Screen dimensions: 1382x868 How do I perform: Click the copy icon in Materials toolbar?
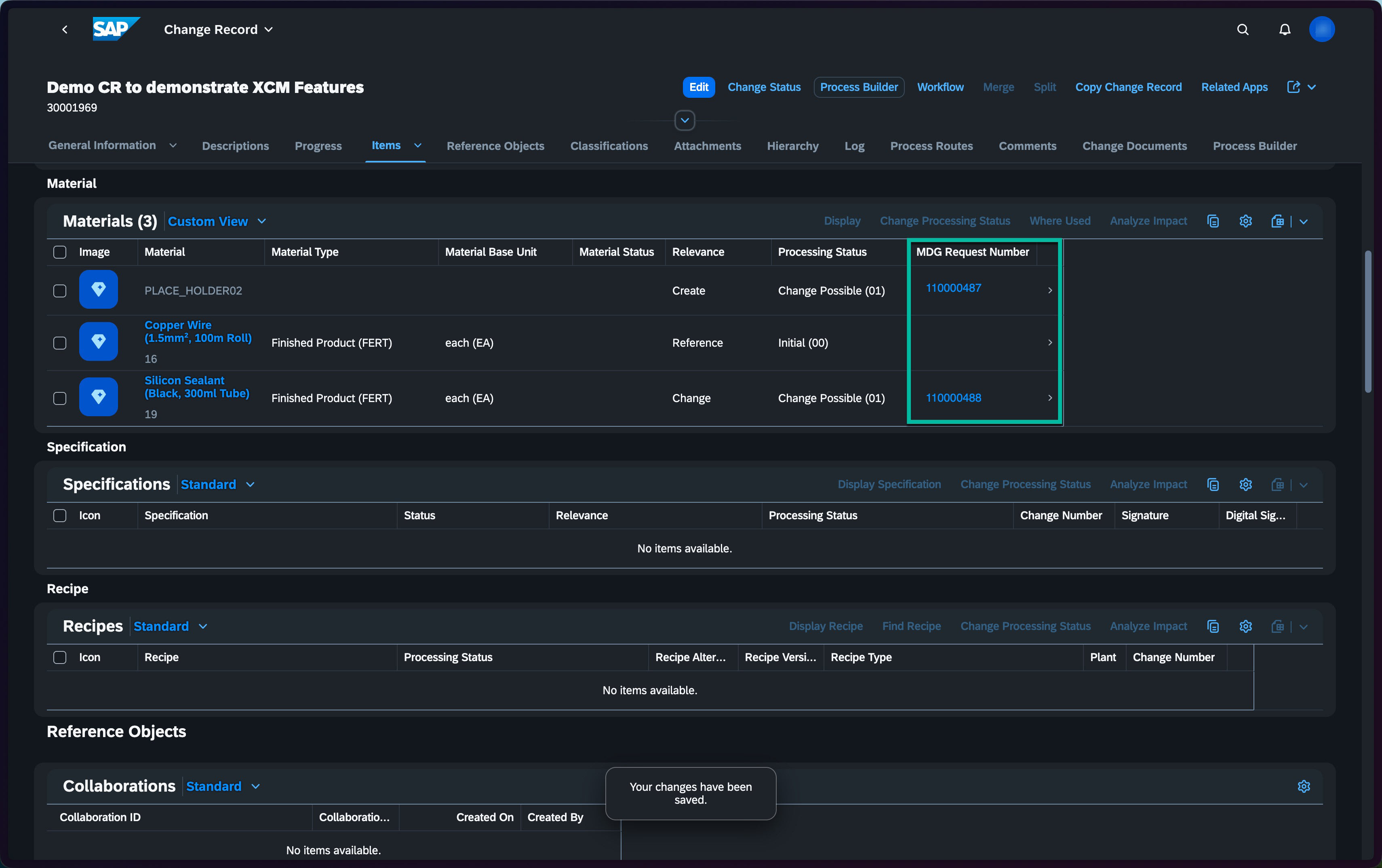[x=1213, y=221]
